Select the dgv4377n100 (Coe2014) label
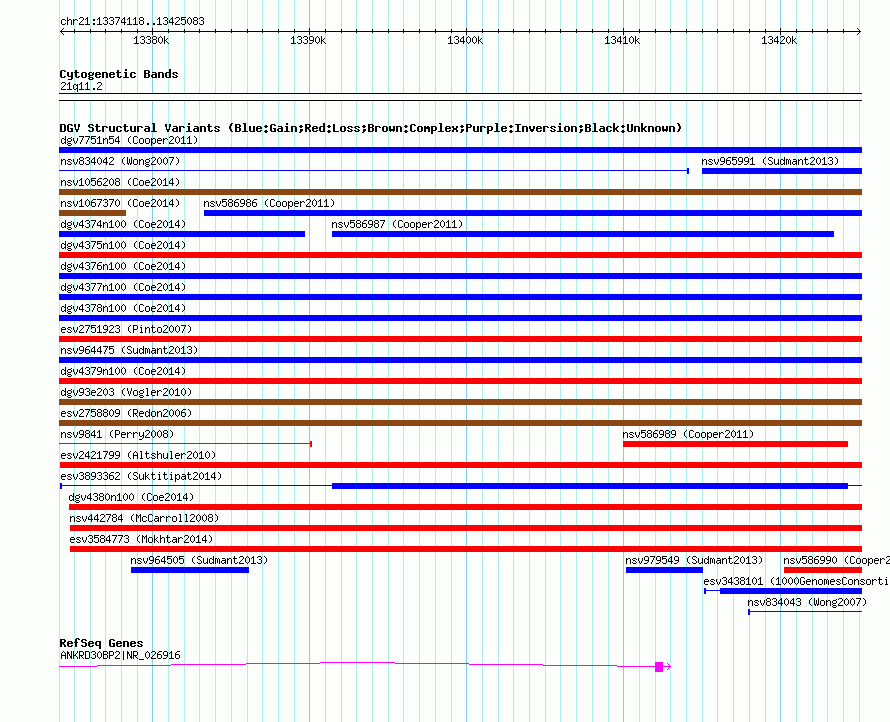Image resolution: width=890 pixels, height=722 pixels. point(123,287)
